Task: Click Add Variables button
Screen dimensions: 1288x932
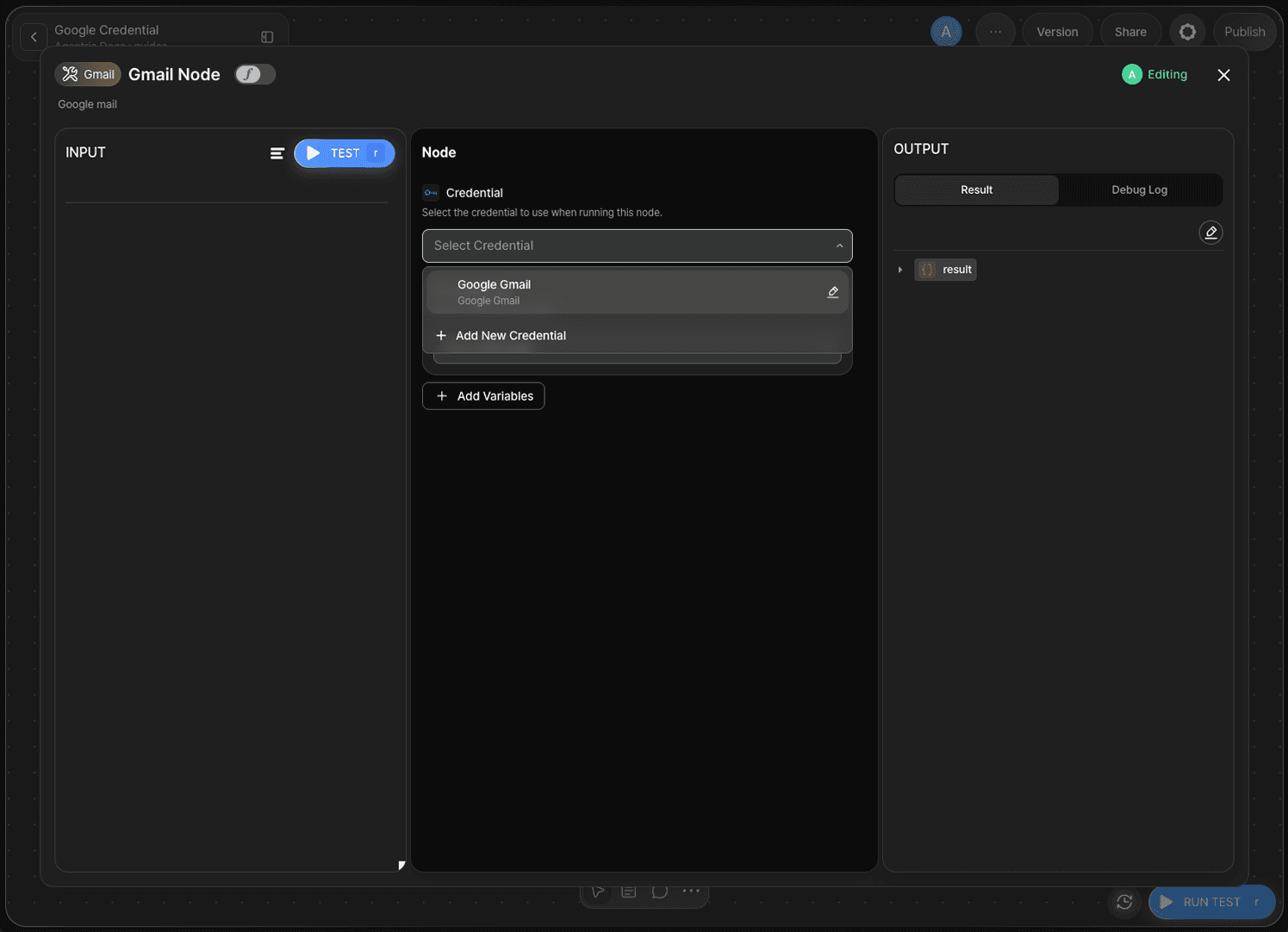Action: (x=483, y=396)
